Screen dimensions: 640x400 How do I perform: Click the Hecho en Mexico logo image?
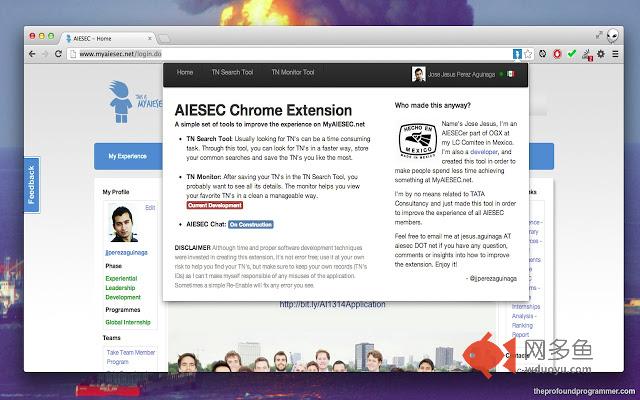[418, 141]
